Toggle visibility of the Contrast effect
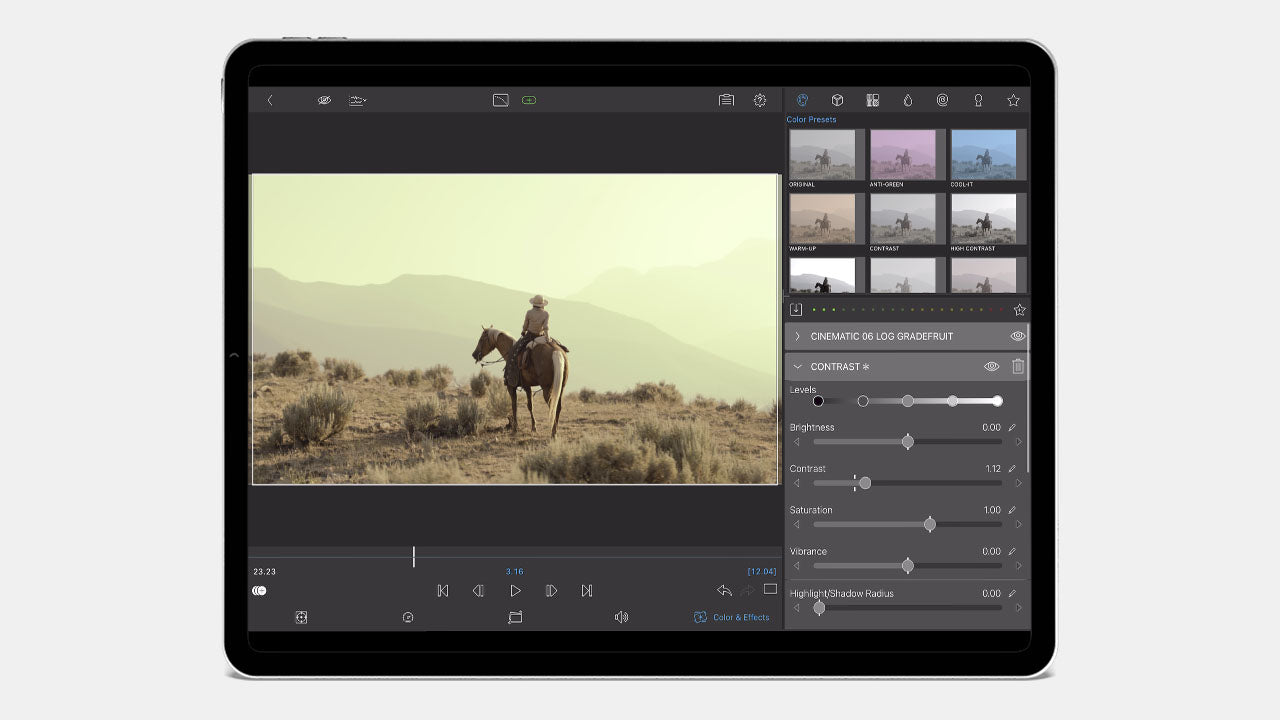 [991, 367]
